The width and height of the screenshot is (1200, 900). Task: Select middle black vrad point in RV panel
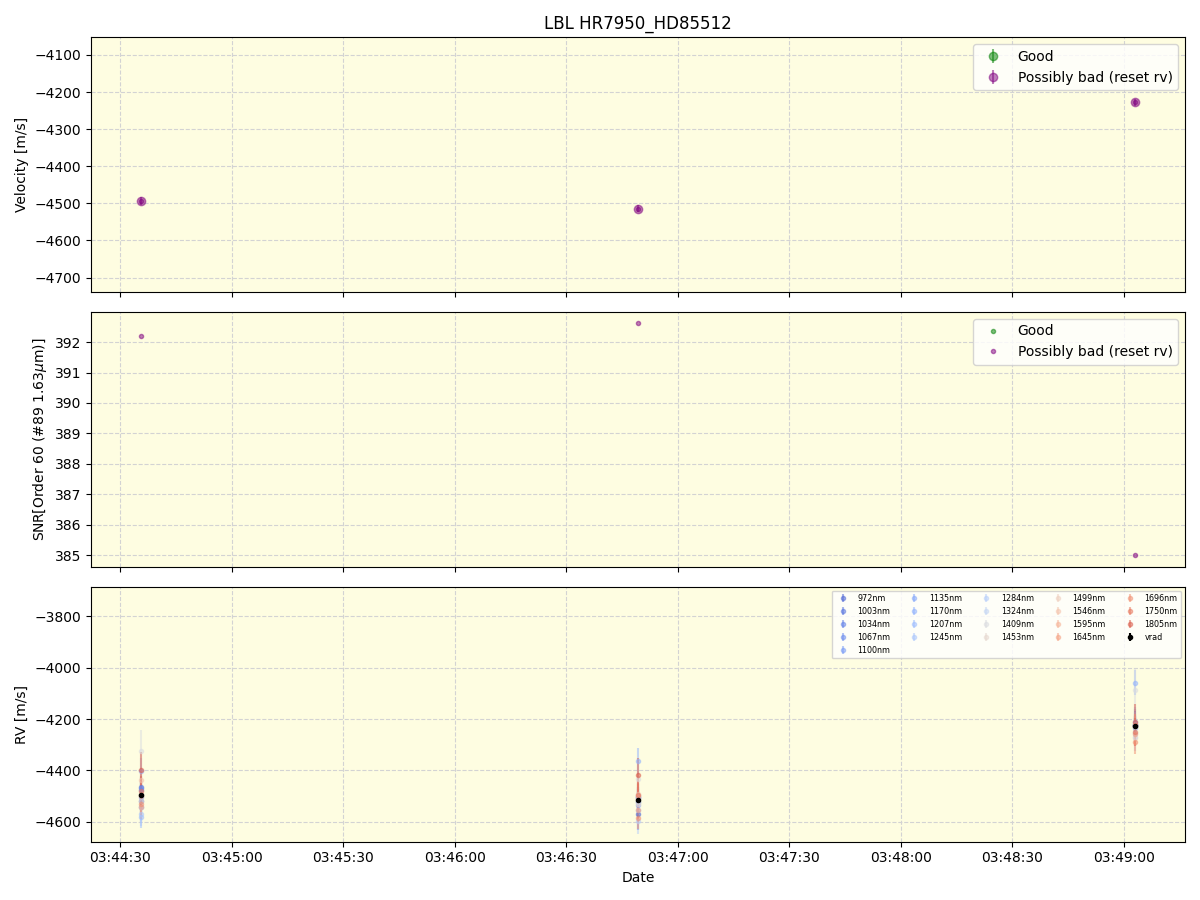click(x=638, y=800)
